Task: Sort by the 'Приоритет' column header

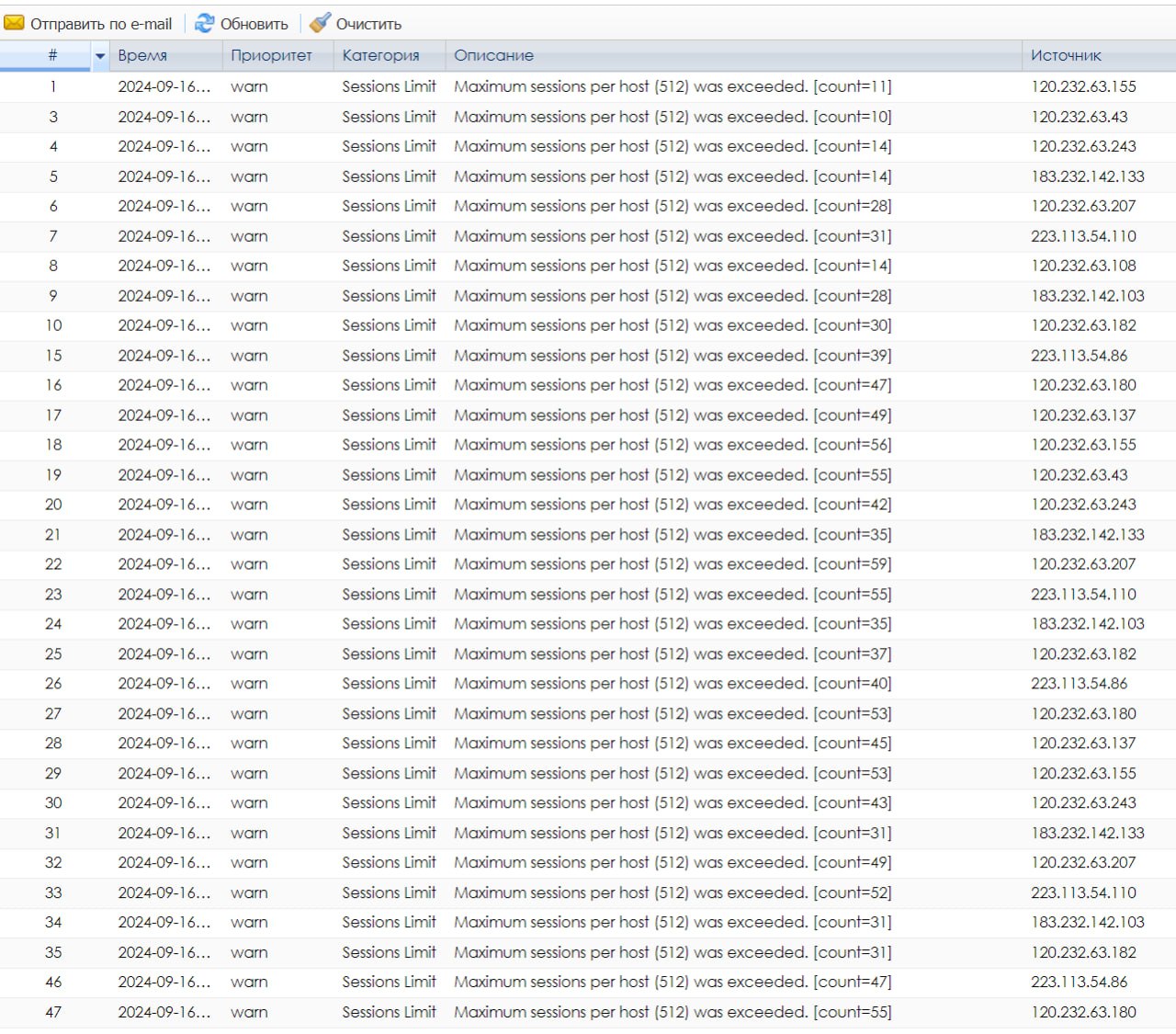Action: tap(271, 55)
